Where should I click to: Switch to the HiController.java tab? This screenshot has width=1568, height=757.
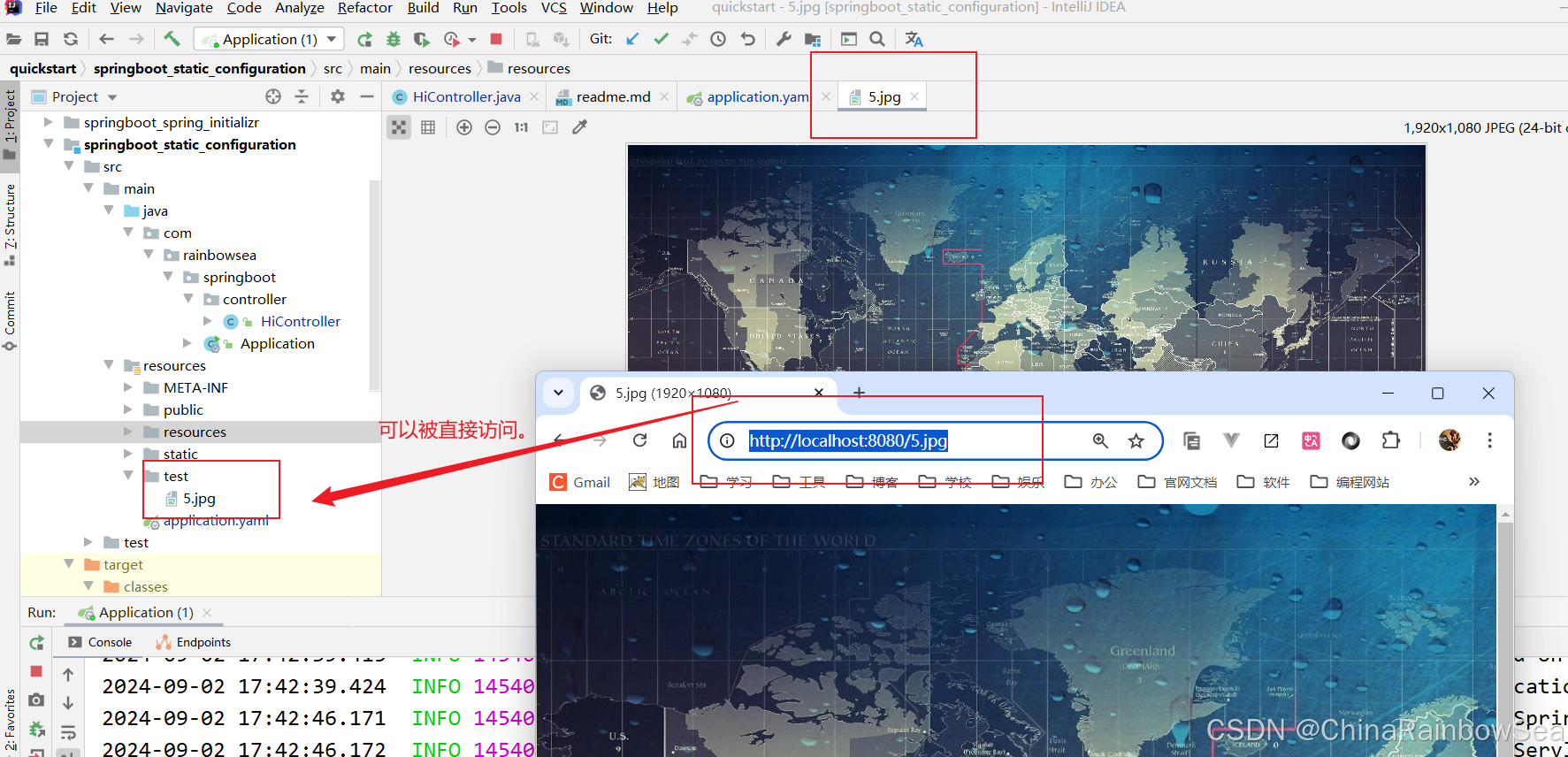click(466, 97)
